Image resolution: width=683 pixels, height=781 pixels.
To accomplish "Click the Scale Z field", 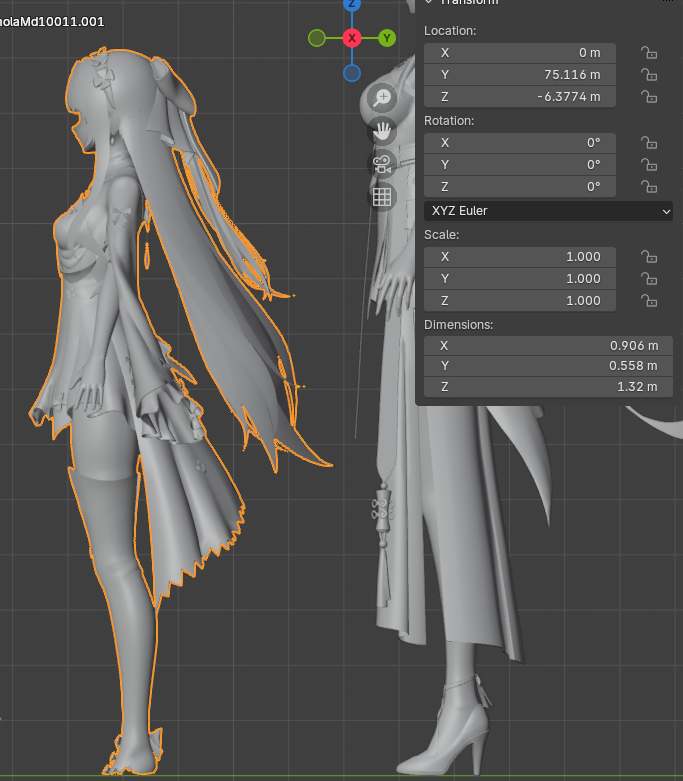I will pyautogui.click(x=520, y=301).
